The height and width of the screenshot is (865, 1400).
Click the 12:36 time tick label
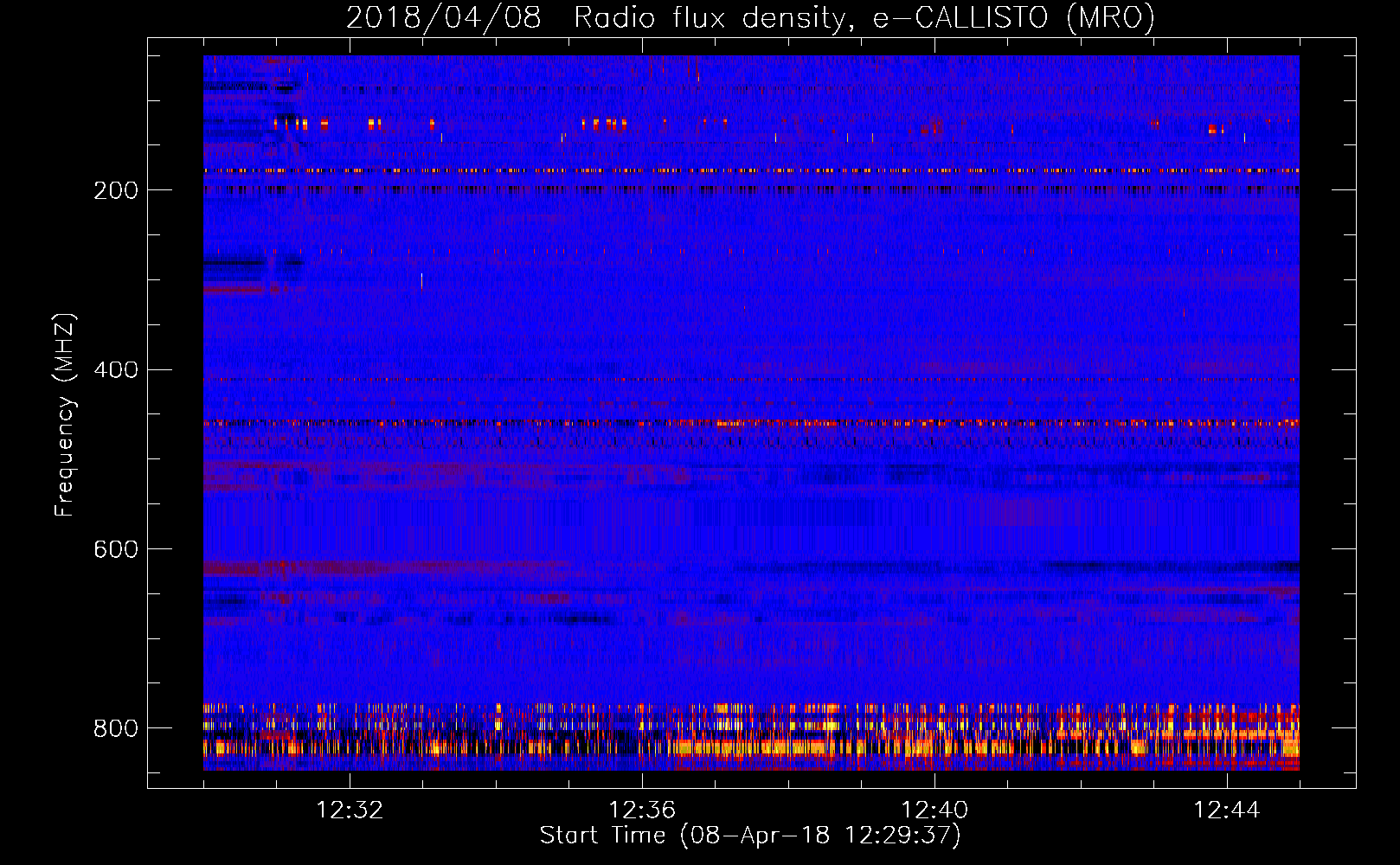click(x=642, y=811)
